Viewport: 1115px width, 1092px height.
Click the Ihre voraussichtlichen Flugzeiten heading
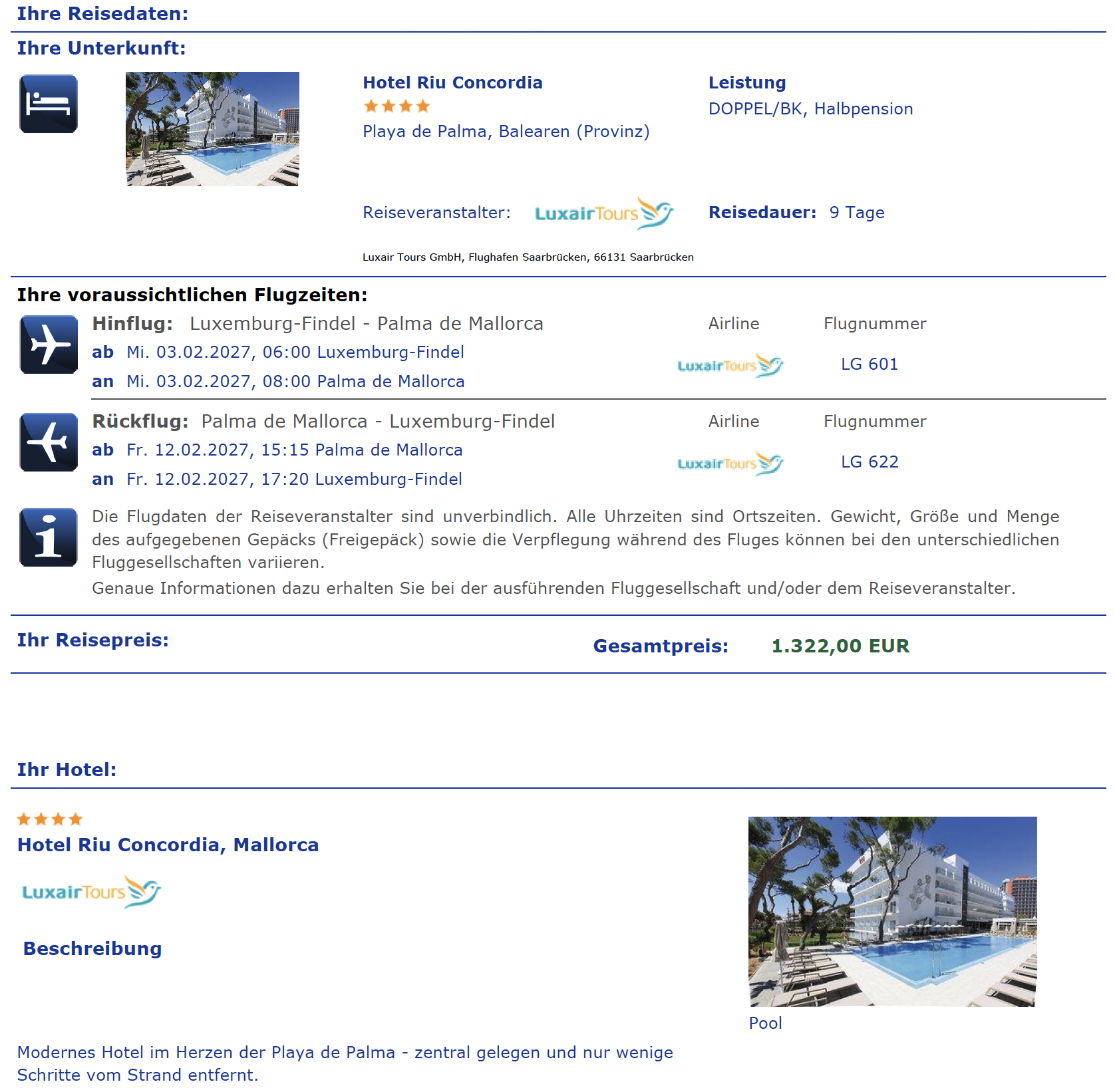[x=192, y=295]
